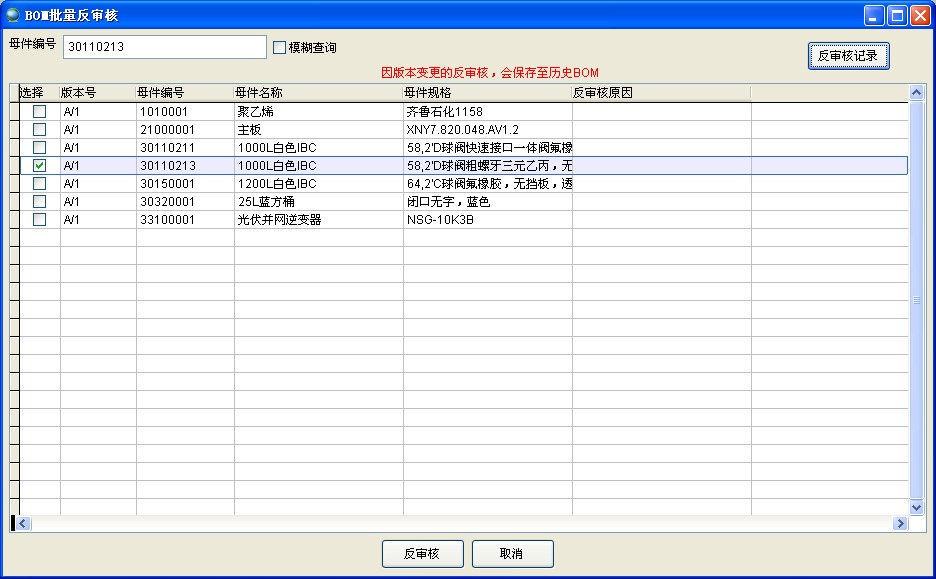Click into the 母件编号 input field

[x=164, y=47]
